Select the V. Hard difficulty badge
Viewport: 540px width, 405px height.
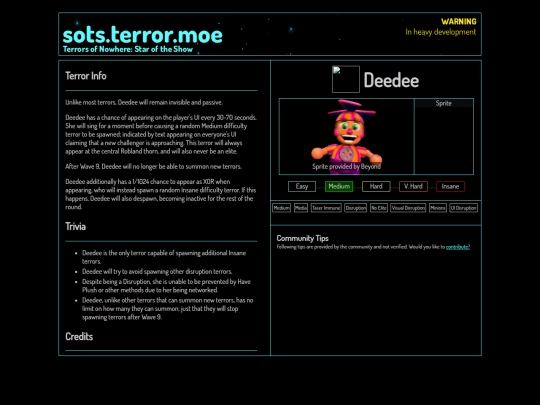413,186
